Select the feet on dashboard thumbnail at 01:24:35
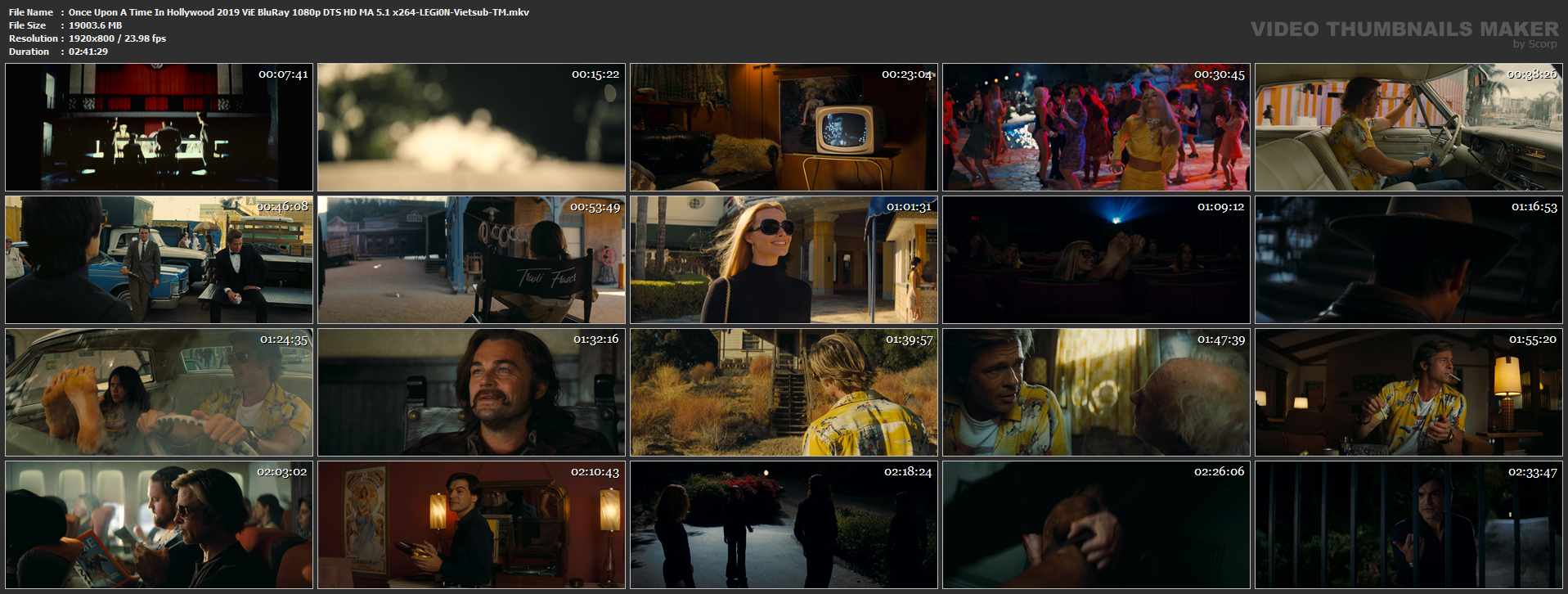This screenshot has height=594, width=1568. (x=159, y=393)
